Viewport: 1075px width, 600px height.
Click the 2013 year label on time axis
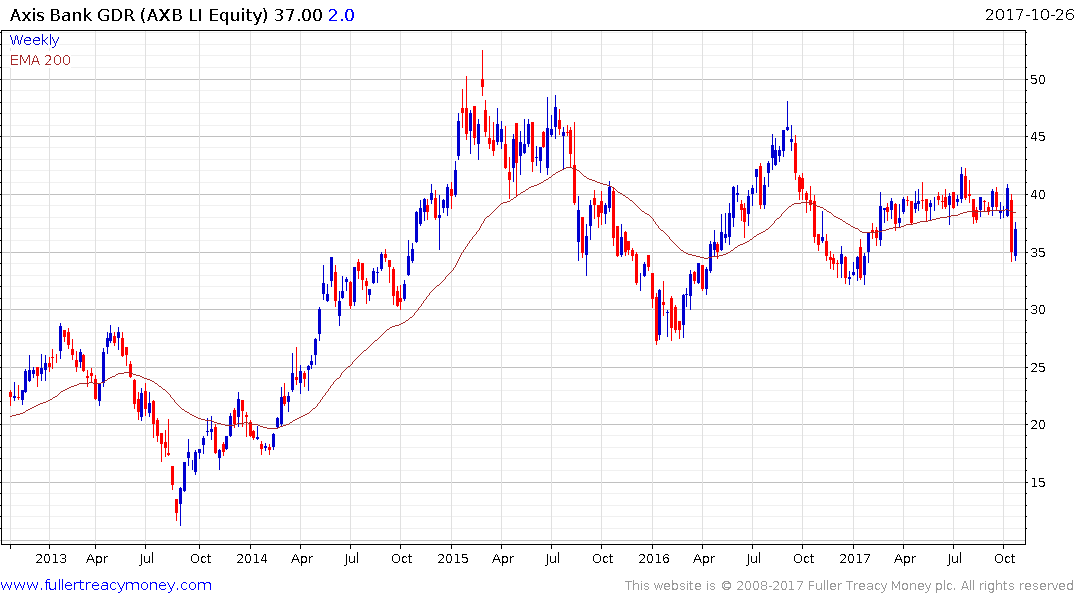[x=51, y=559]
